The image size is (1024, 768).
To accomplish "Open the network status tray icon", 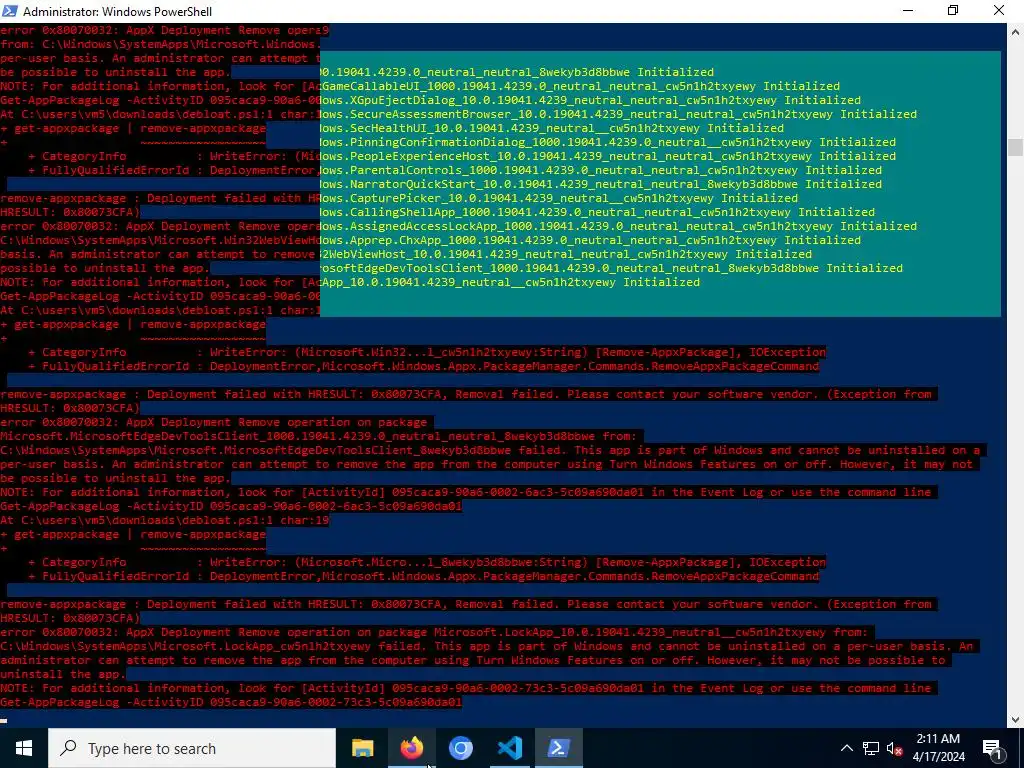I will 871,748.
